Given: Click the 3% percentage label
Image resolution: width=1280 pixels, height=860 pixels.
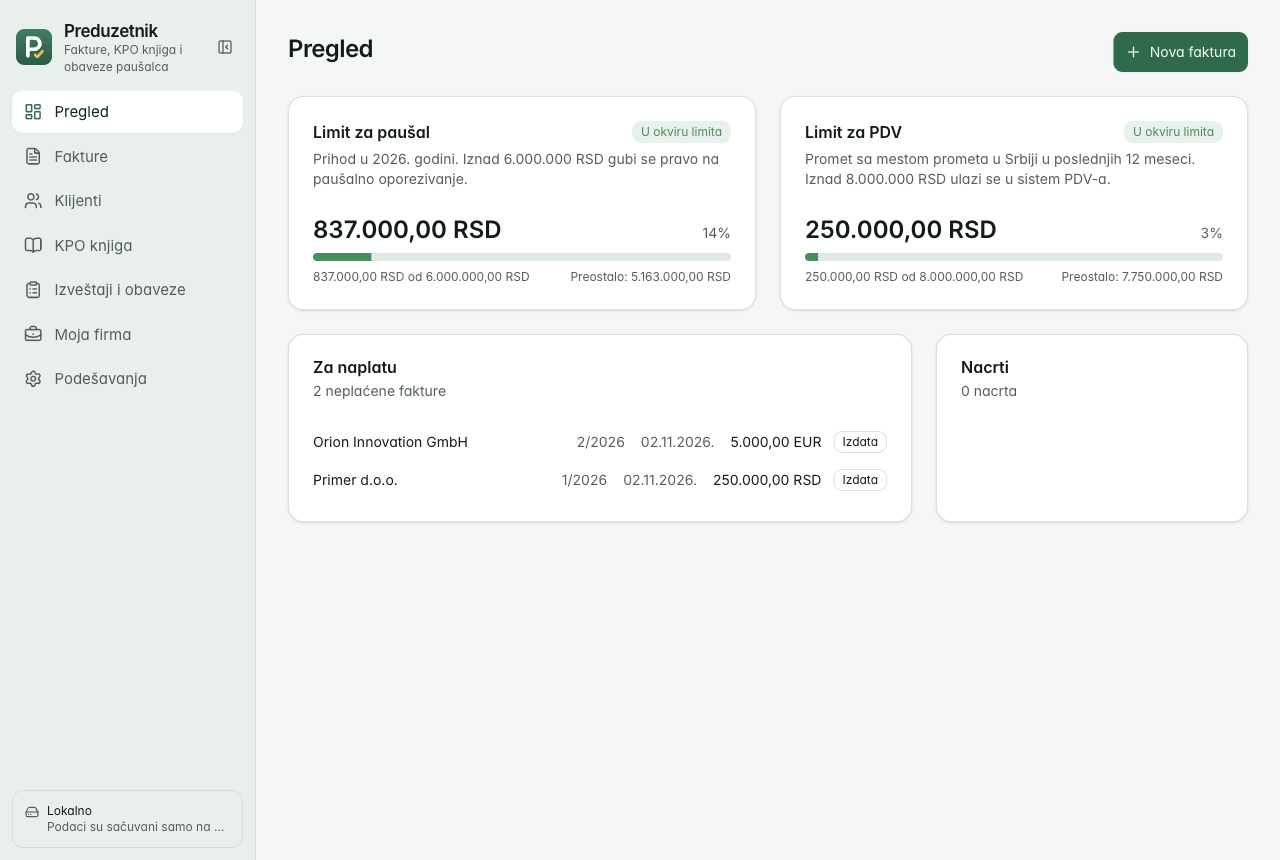Looking at the screenshot, I should [1212, 233].
